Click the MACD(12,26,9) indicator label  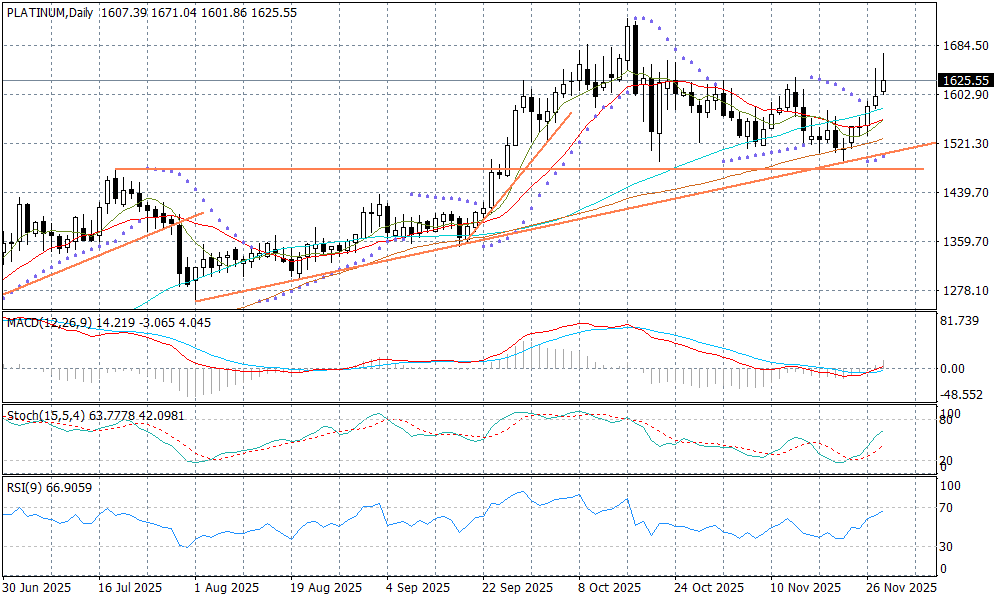[x=52, y=322]
